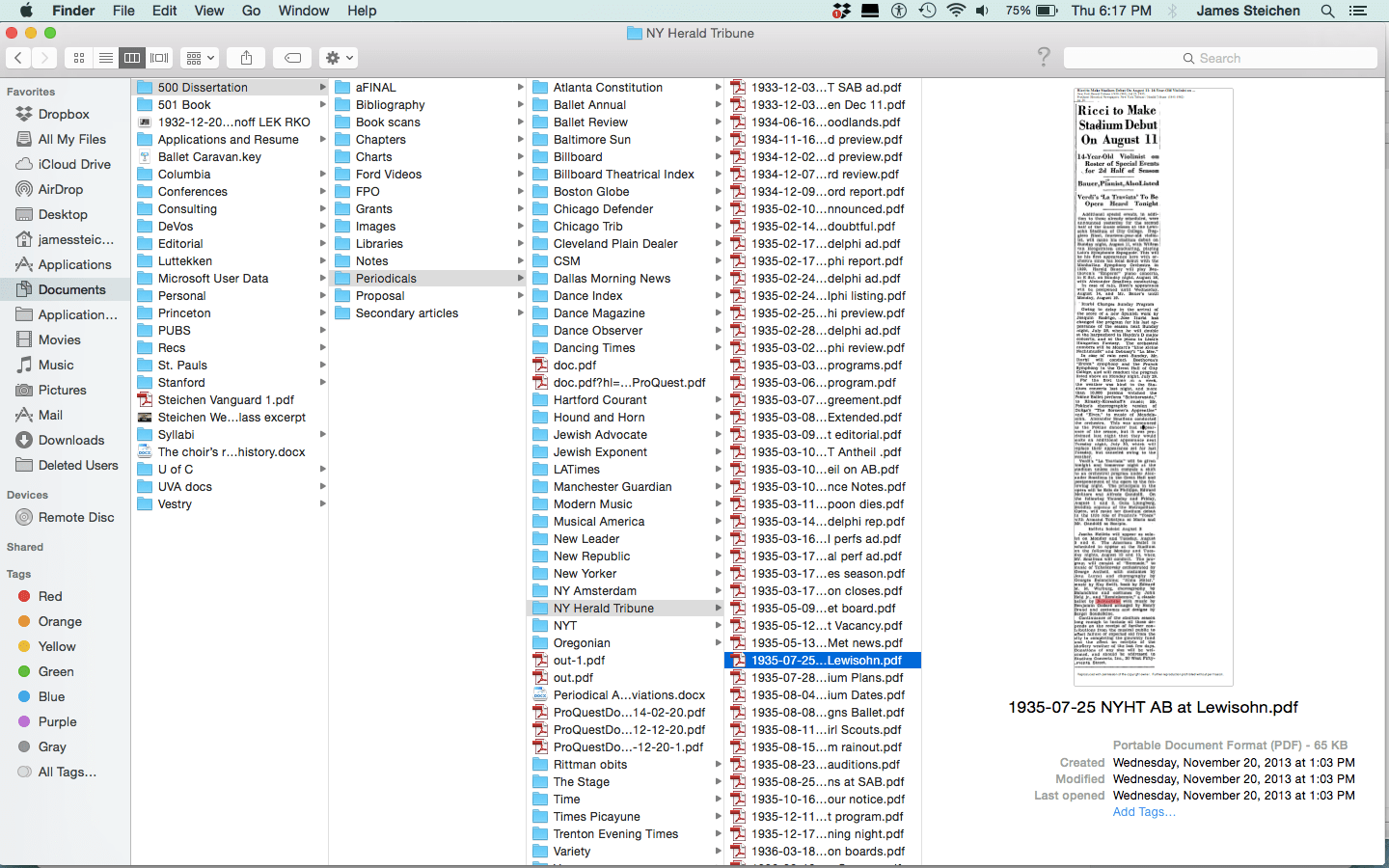Expand the Columbia folder arrow
The height and width of the screenshot is (868, 1389).
(323, 175)
